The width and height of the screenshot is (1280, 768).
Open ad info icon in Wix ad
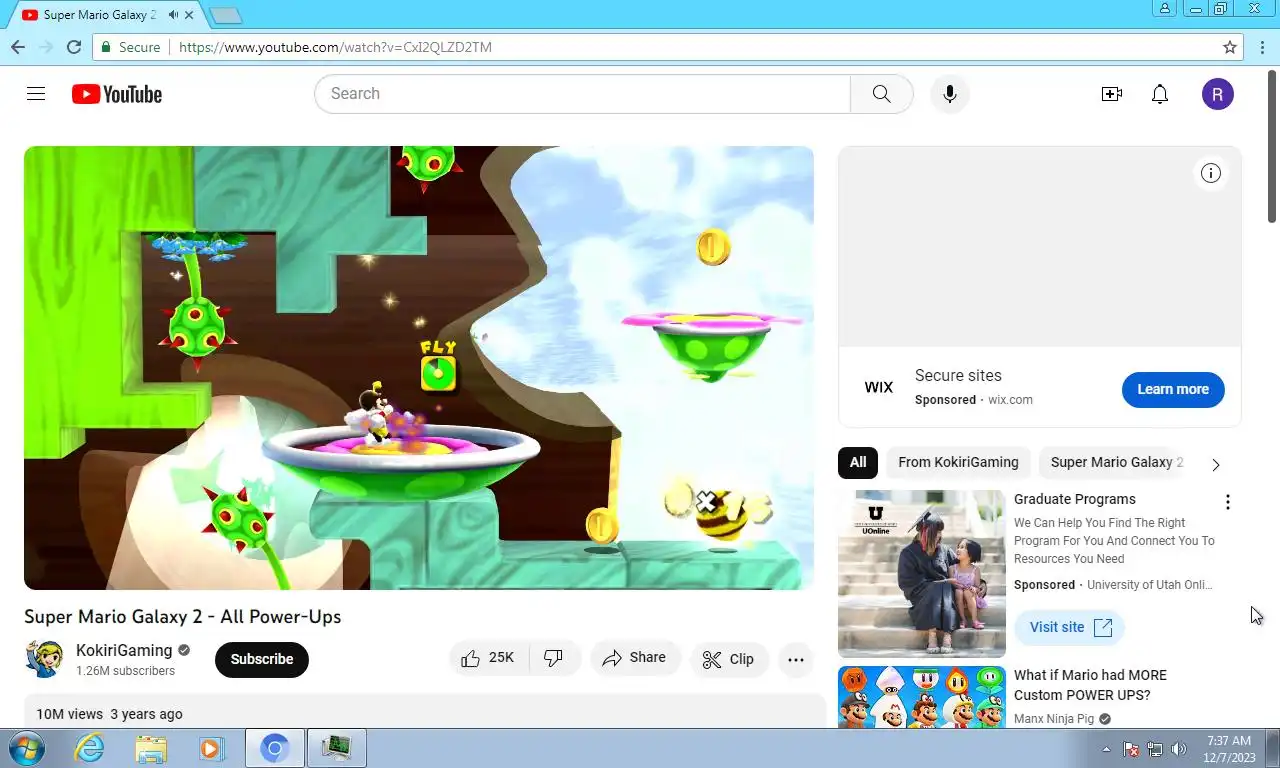tap(1211, 173)
